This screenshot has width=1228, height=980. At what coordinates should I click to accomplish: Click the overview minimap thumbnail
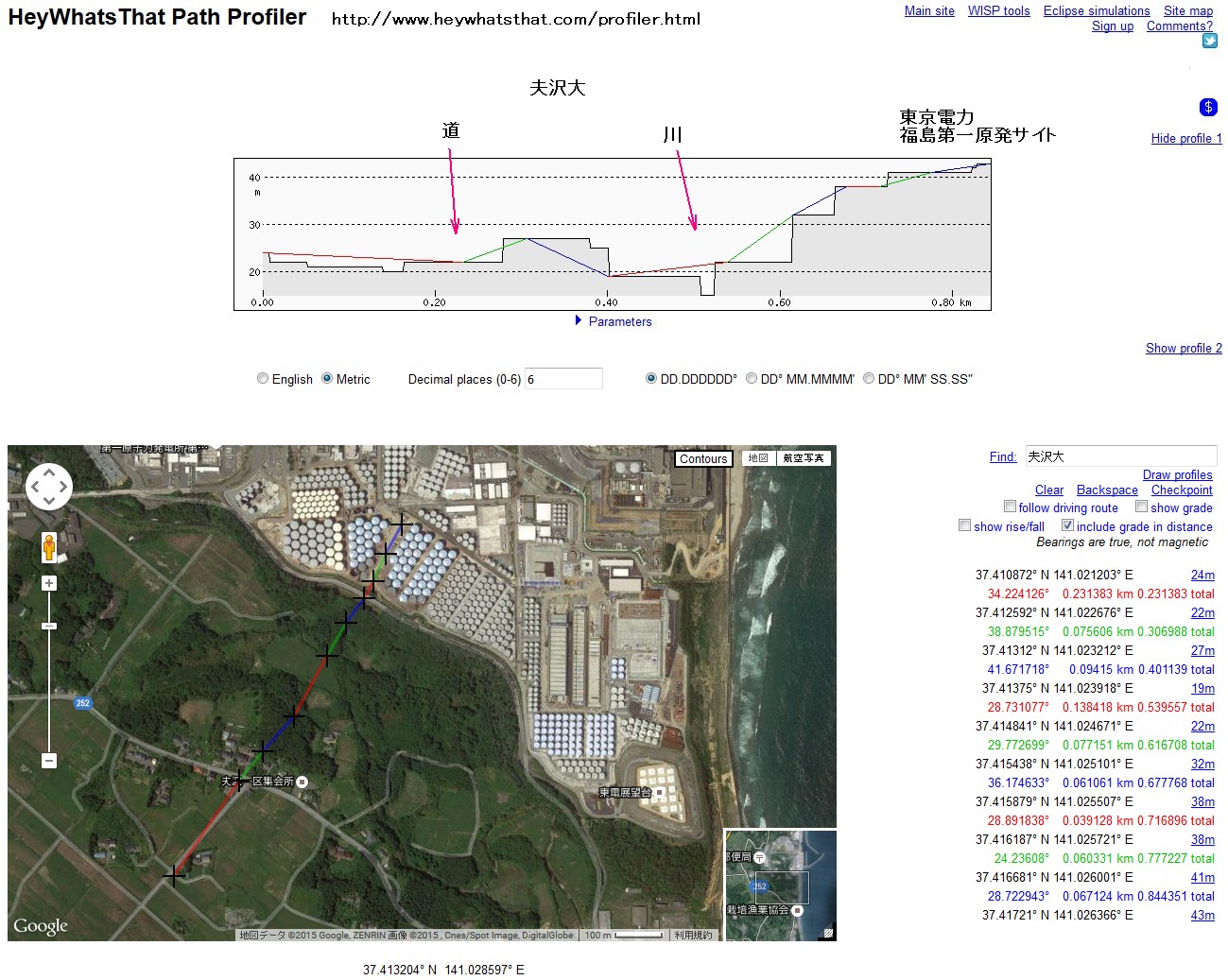pos(780,885)
